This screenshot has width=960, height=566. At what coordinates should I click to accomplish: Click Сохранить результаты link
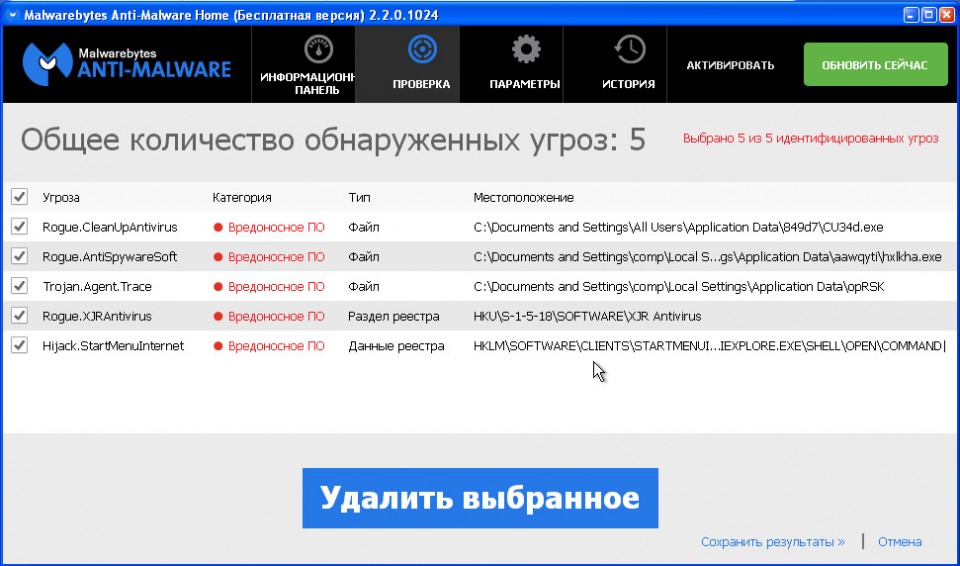773,541
